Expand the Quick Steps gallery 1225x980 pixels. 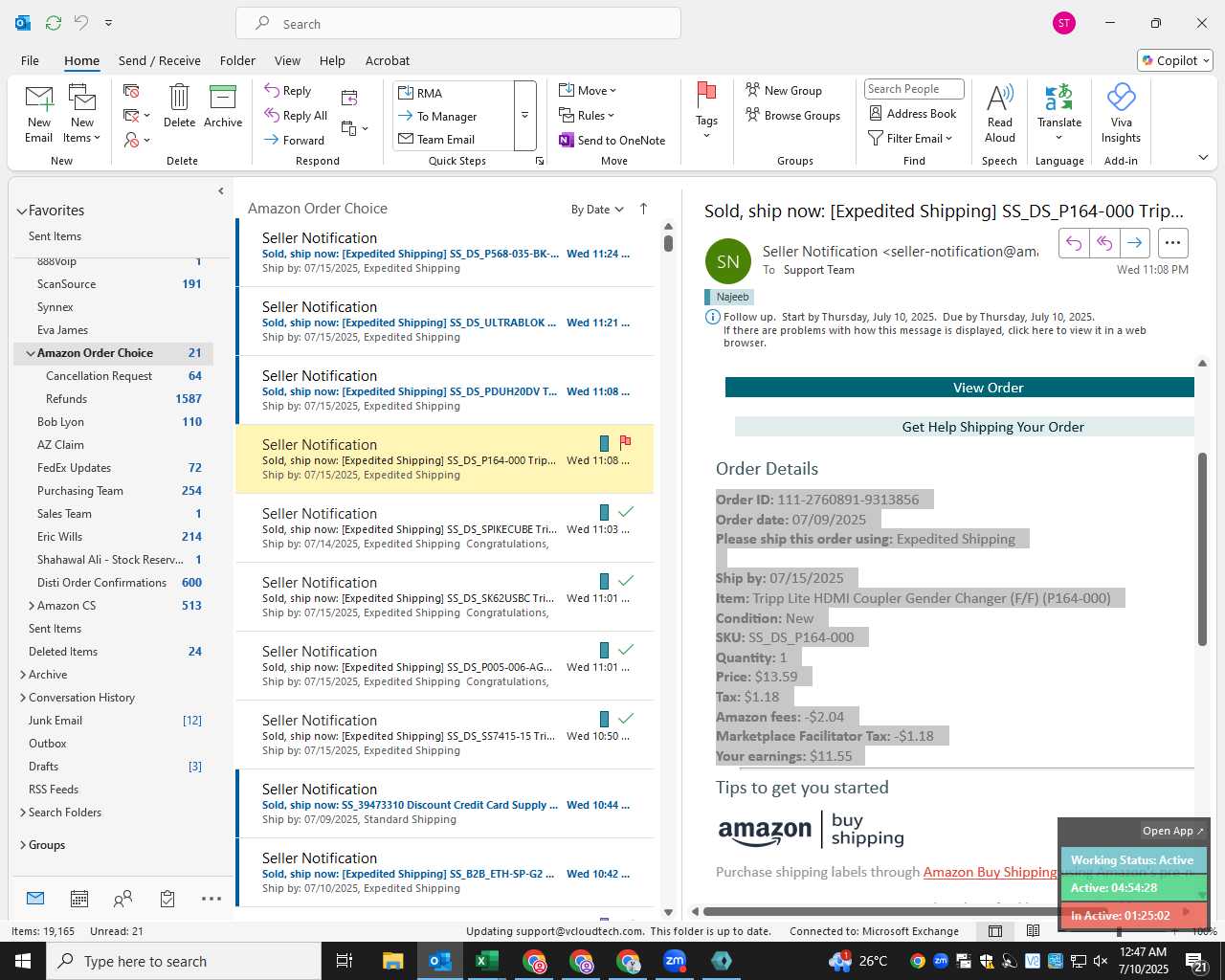[524, 116]
